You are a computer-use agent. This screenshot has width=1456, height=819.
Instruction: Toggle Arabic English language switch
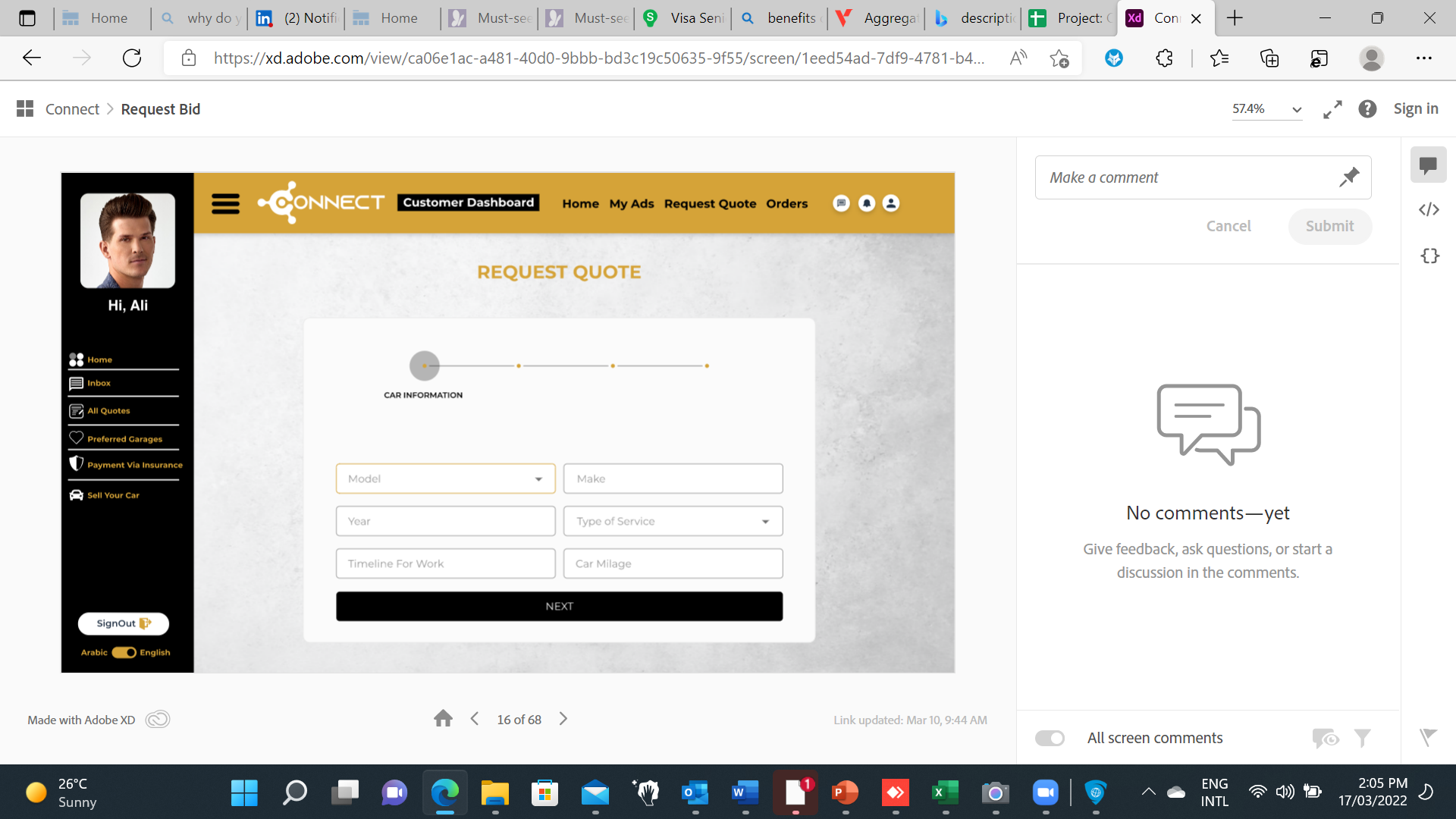(x=124, y=652)
